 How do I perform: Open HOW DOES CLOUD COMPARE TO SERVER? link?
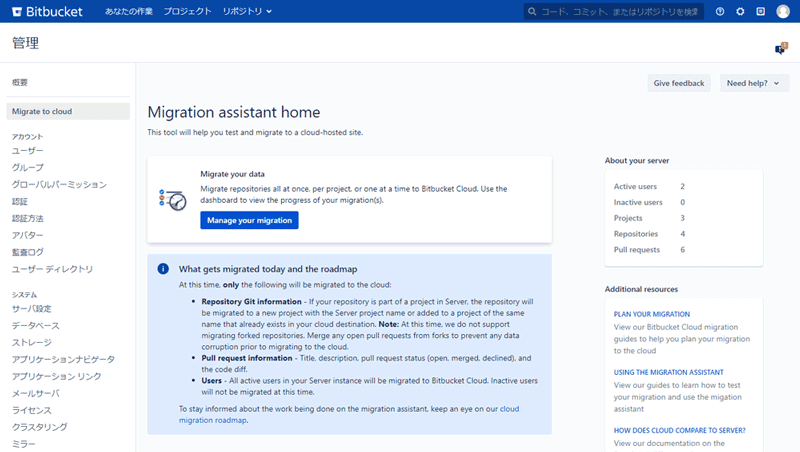pos(680,431)
